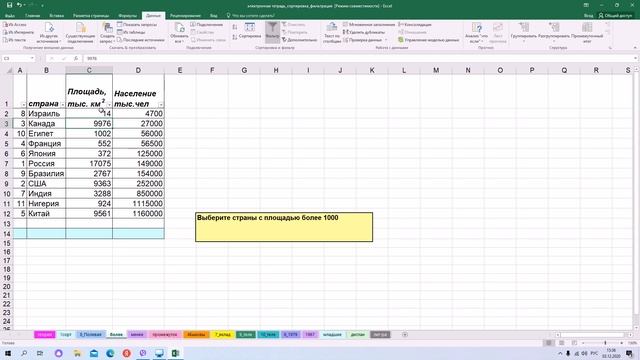Switch to the Формулы ribbon tab

coord(127,16)
